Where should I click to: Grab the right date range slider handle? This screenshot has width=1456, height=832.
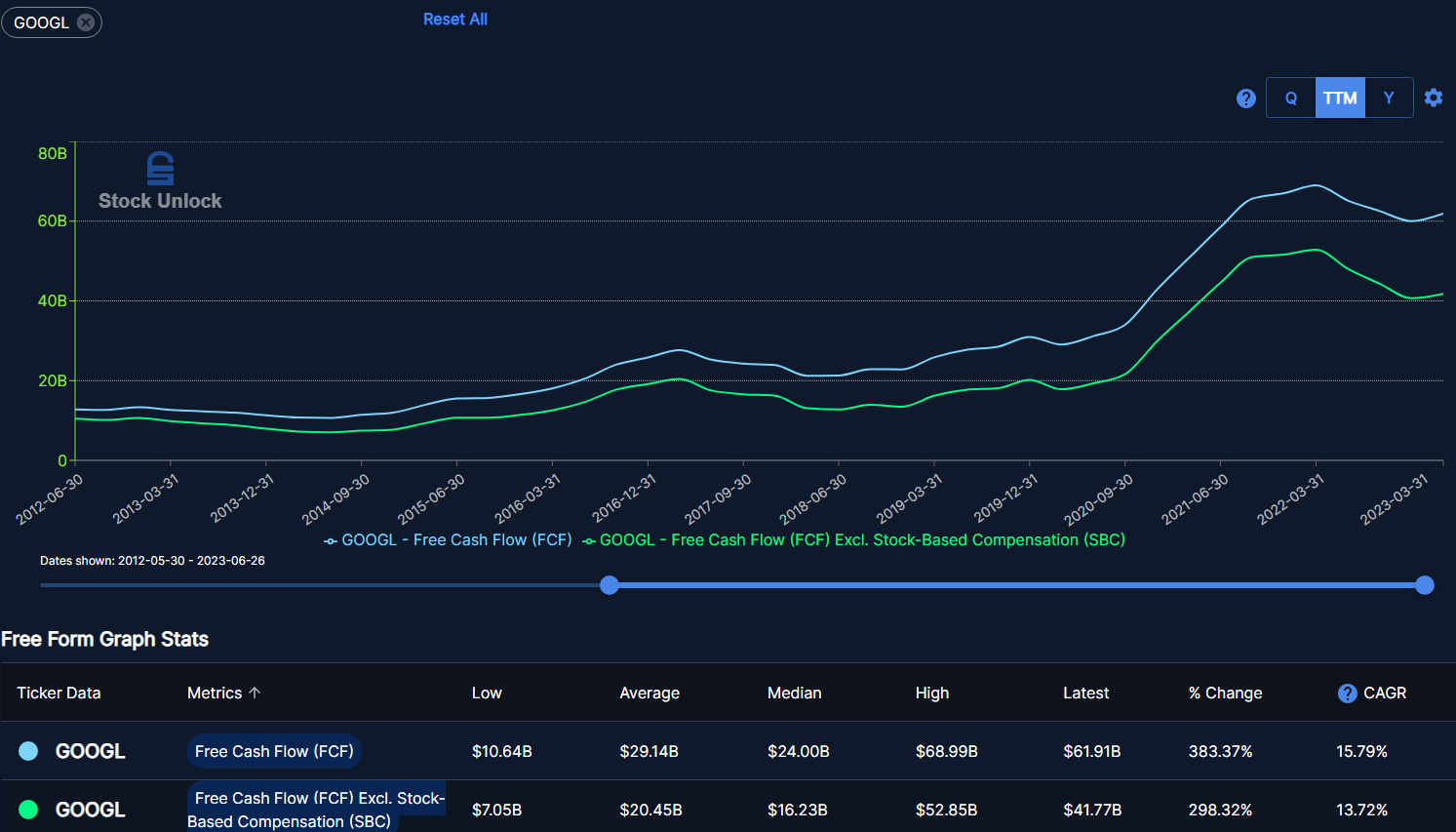pyautogui.click(x=1425, y=585)
